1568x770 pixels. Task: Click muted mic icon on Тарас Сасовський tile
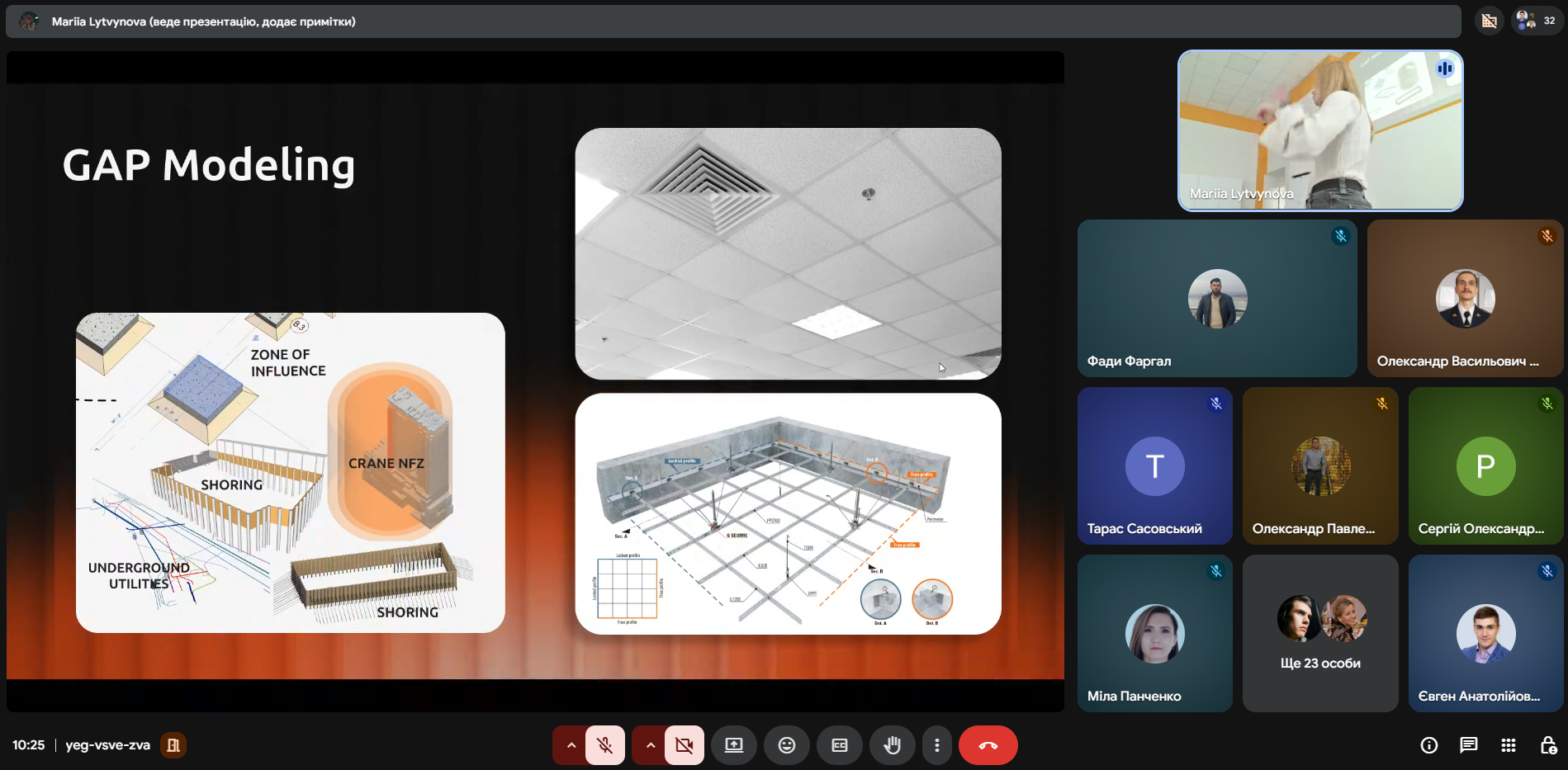click(x=1216, y=404)
